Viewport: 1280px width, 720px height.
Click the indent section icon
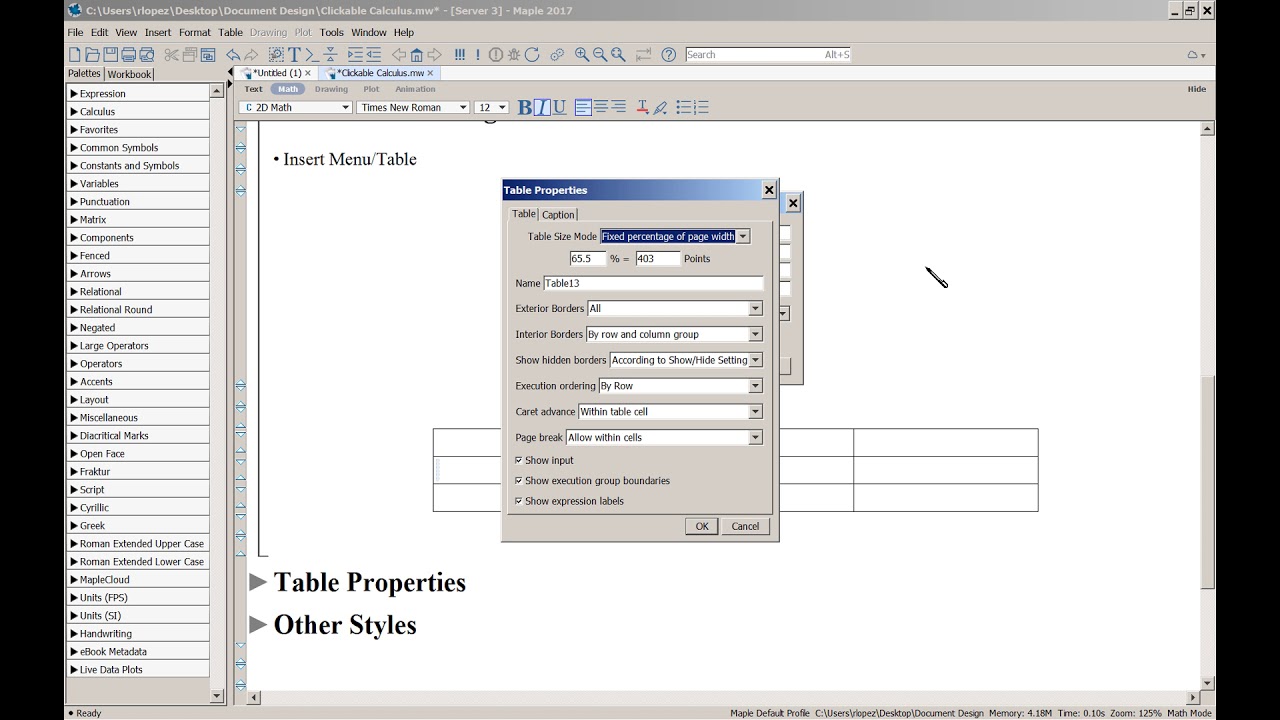coord(355,55)
